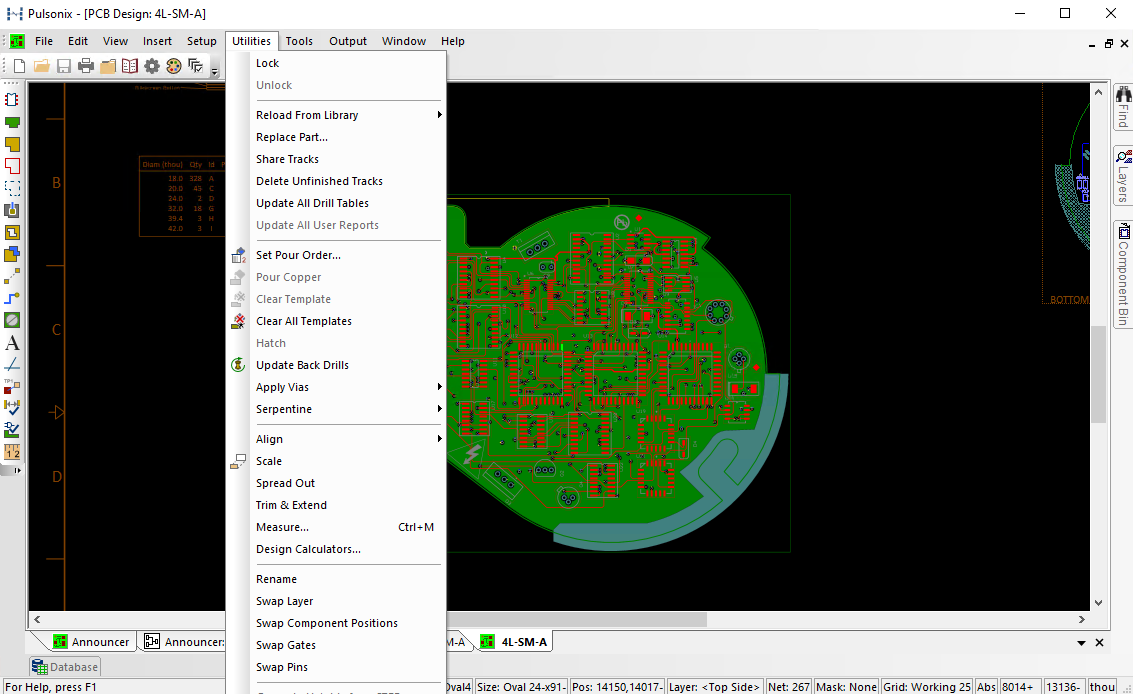Expand the Align submenu

(x=336, y=440)
